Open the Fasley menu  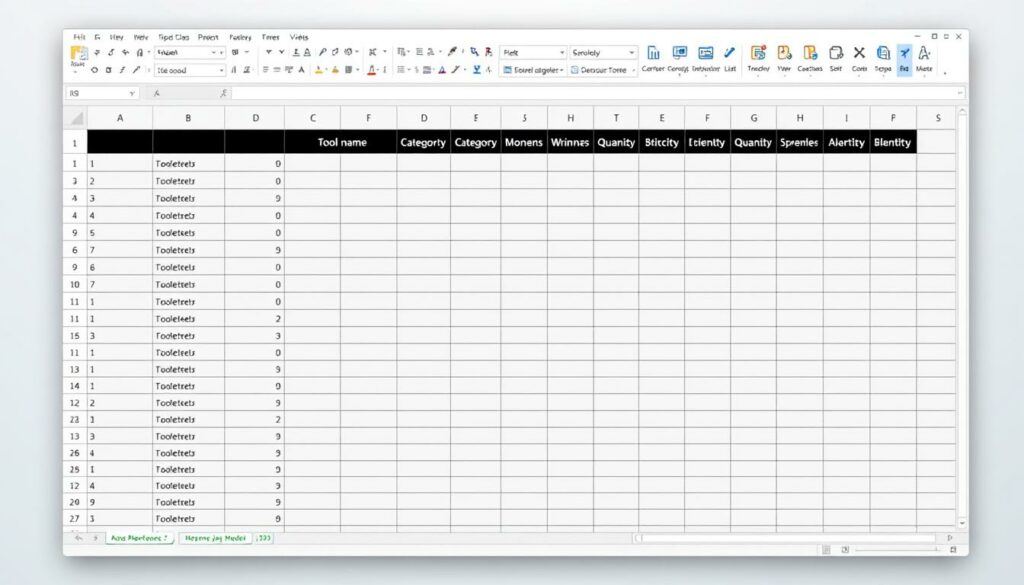coord(240,37)
